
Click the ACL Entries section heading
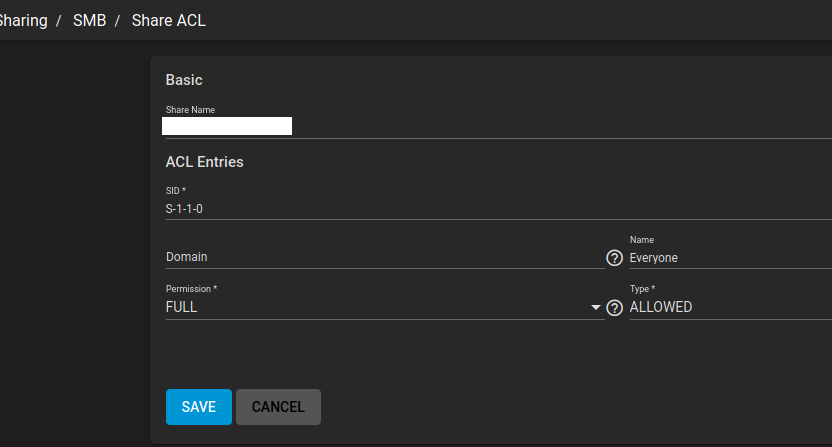204,162
